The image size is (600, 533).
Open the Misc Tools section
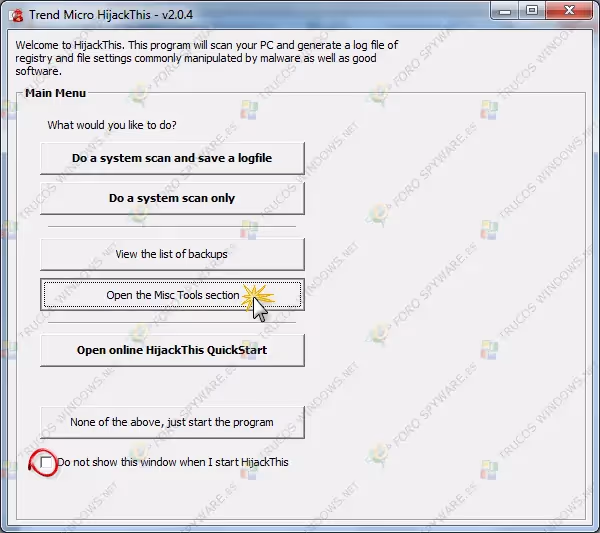pyautogui.click(x=172, y=295)
